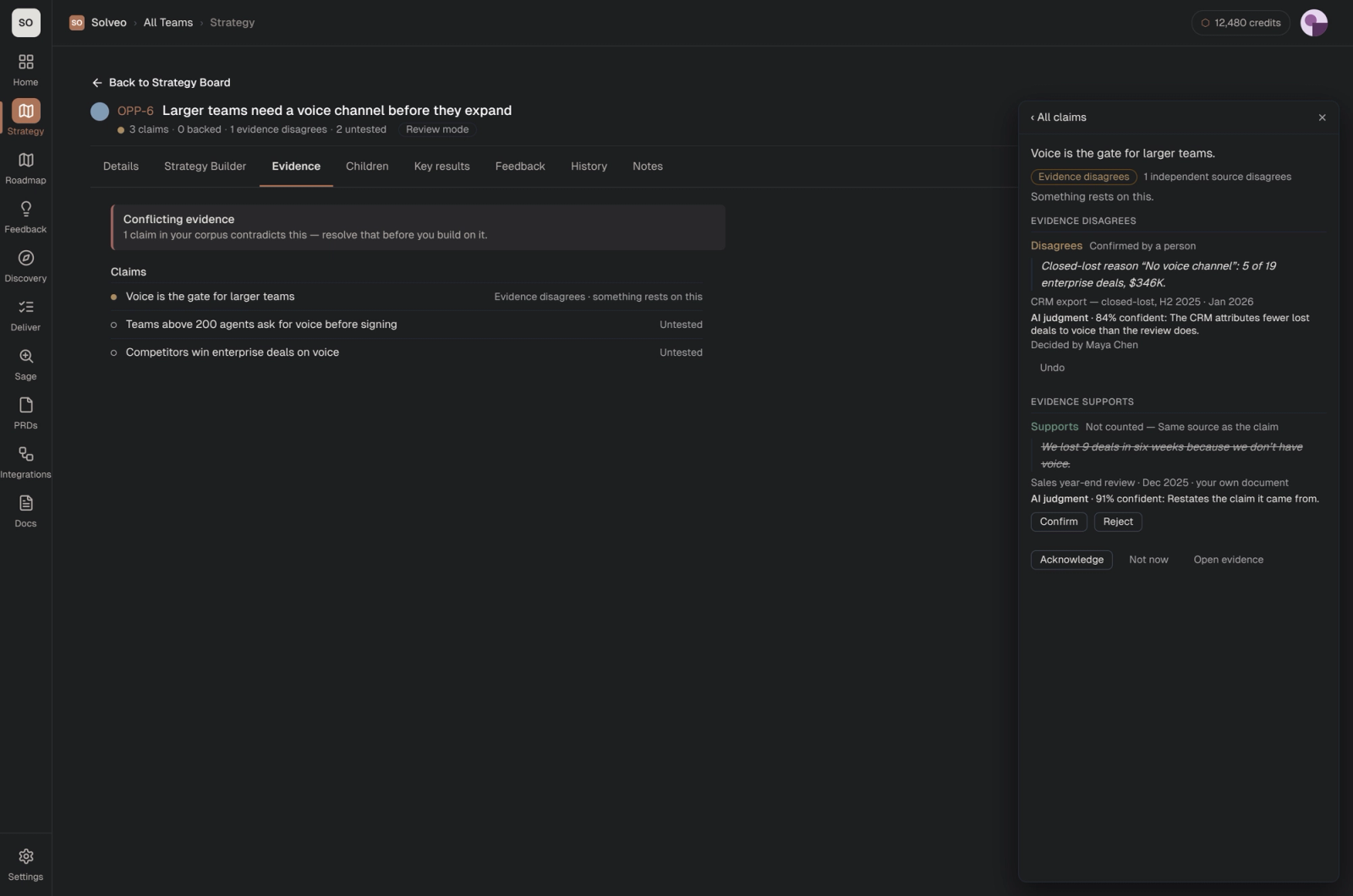Viewport: 1353px width, 896px height.
Task: Click the SO workspace logo at top-left
Action: coord(25,23)
